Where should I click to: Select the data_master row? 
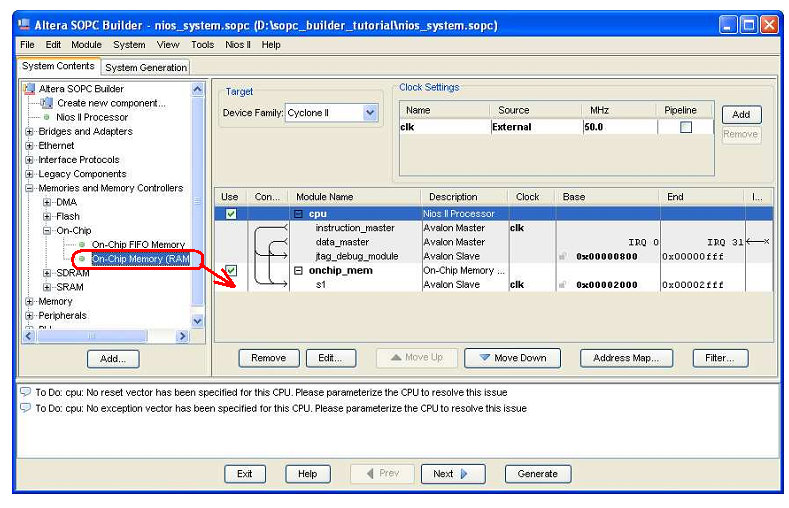coord(494,242)
